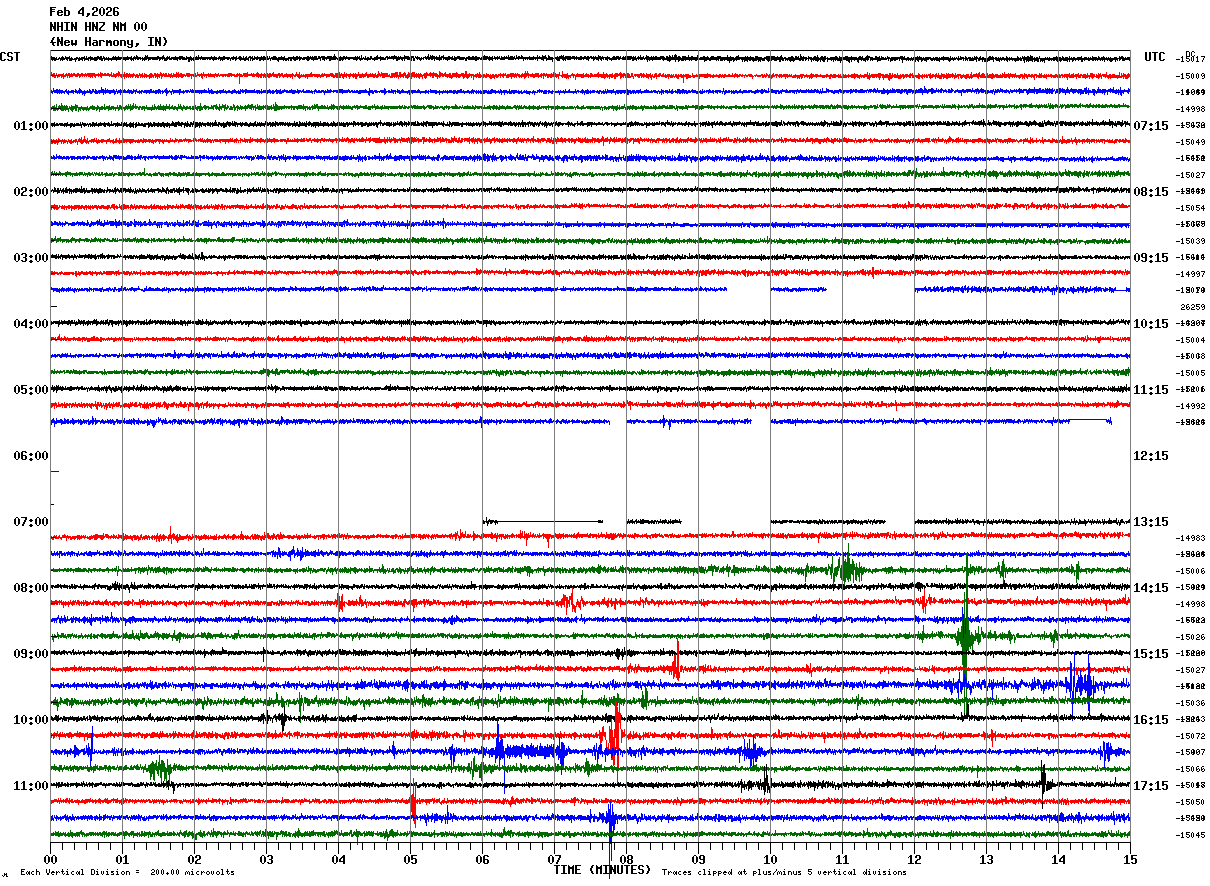Click the Each Vertical Division scale note
The image size is (1210, 886).
pos(127,873)
